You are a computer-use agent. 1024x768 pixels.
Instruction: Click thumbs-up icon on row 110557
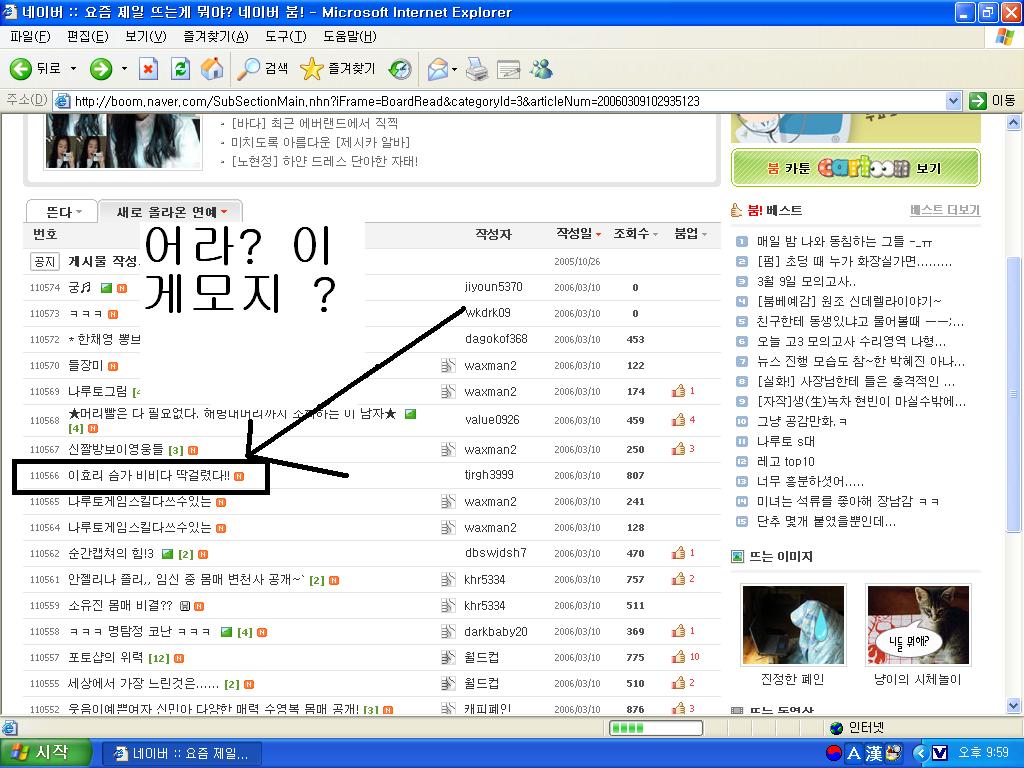(x=679, y=657)
